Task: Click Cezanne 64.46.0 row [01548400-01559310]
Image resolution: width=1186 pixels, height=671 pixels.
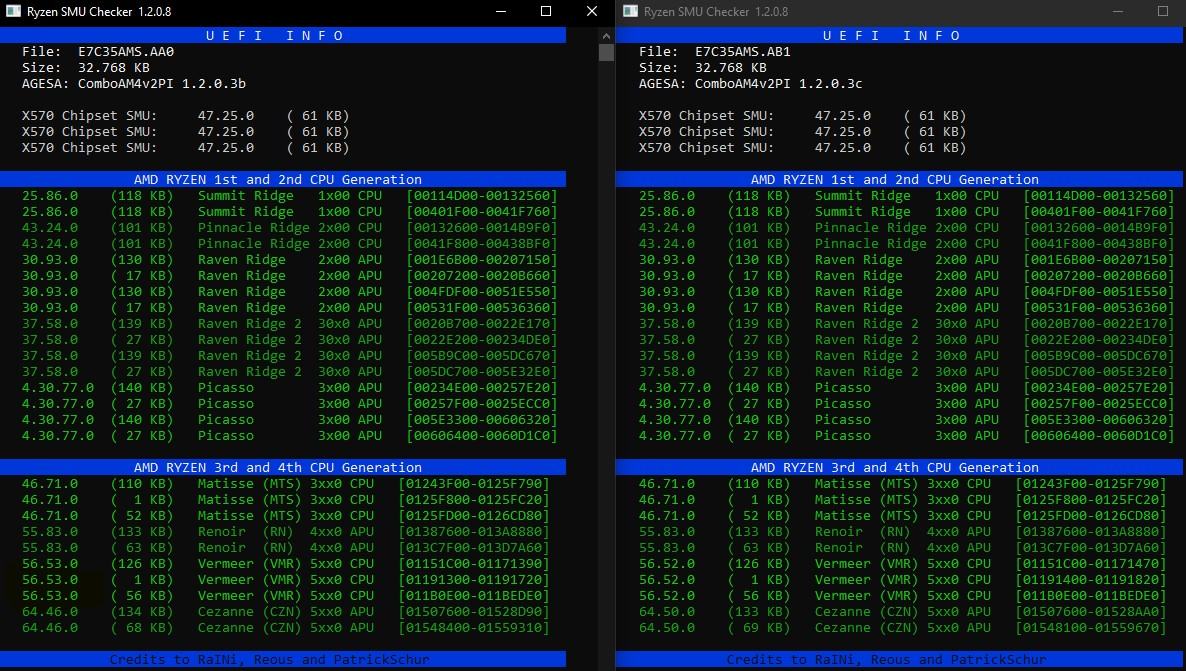Action: tap(286, 628)
